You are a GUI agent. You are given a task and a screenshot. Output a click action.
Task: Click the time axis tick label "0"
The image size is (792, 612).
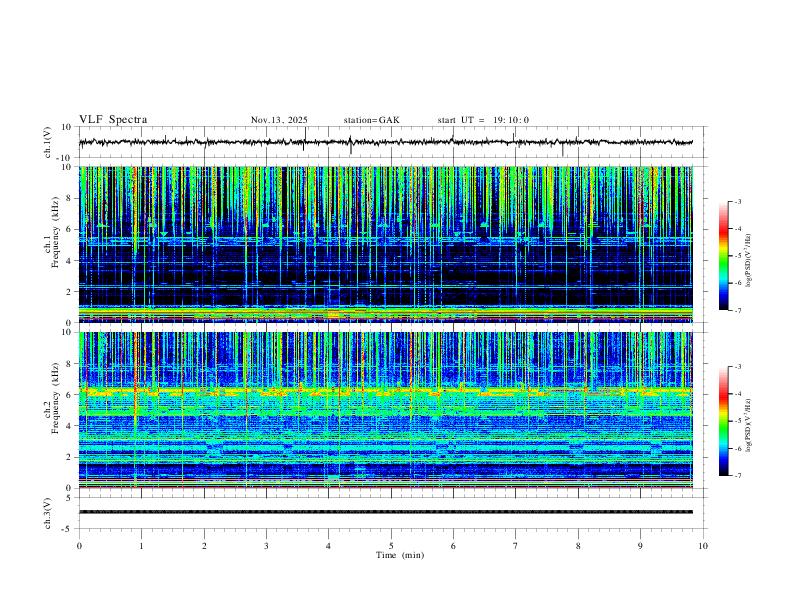click(x=79, y=546)
